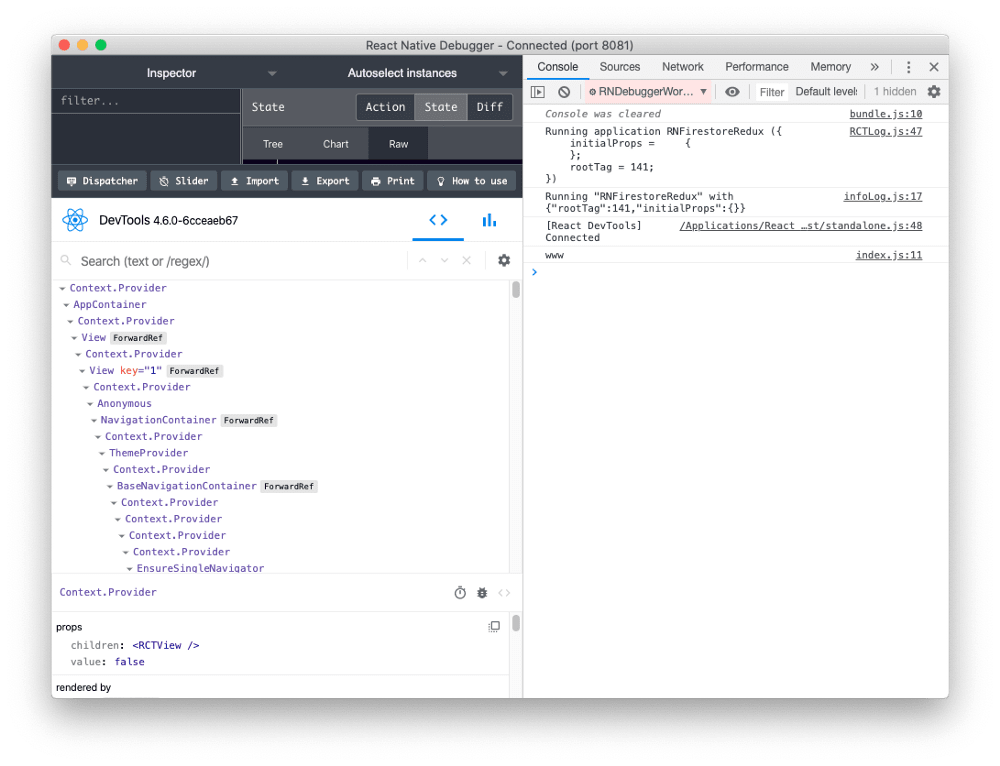Viewport: 1000px width, 766px height.
Task: Select the Diff view toggle
Action: 490,107
